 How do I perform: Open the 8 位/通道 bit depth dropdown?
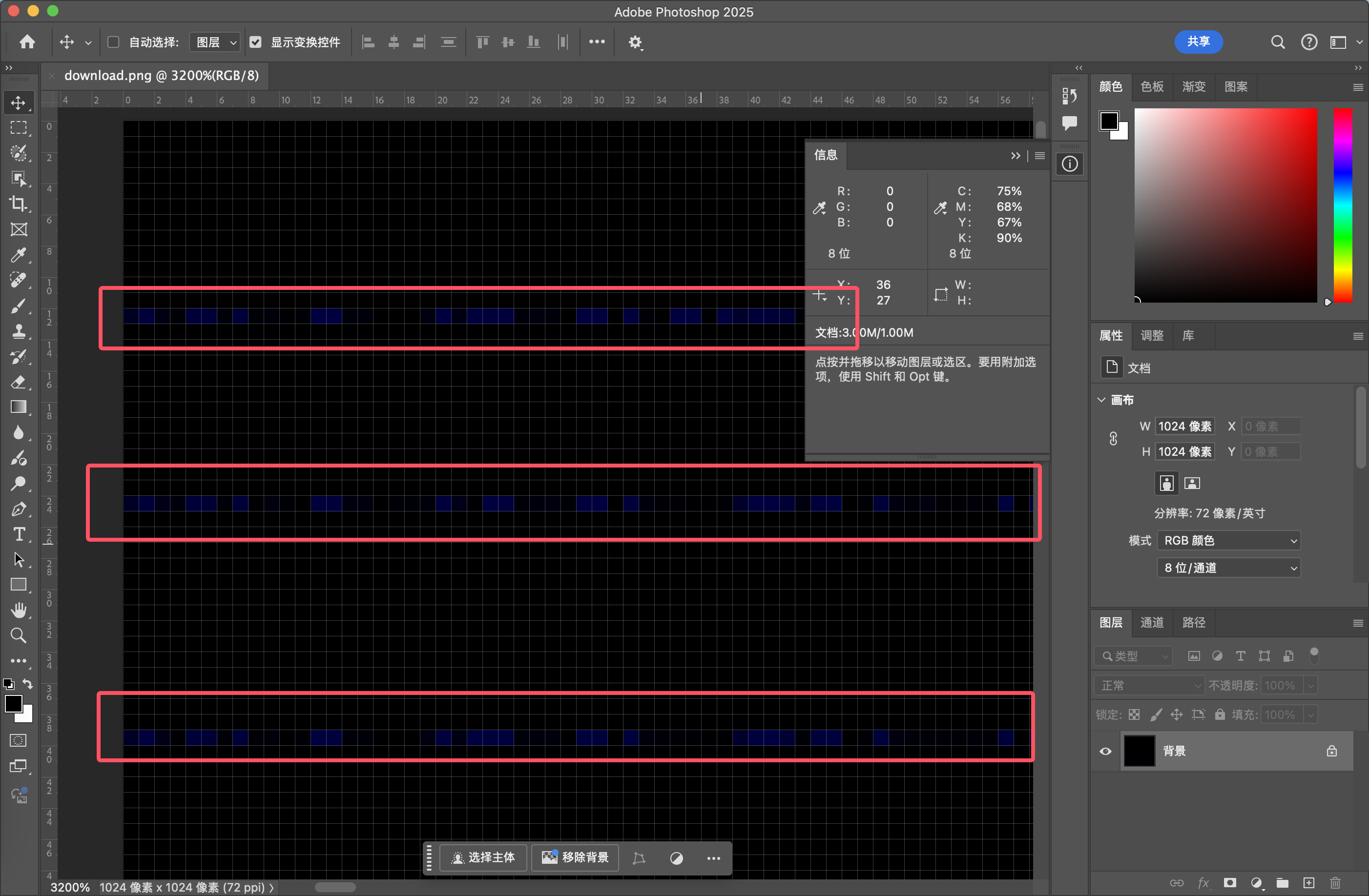pyautogui.click(x=1228, y=568)
